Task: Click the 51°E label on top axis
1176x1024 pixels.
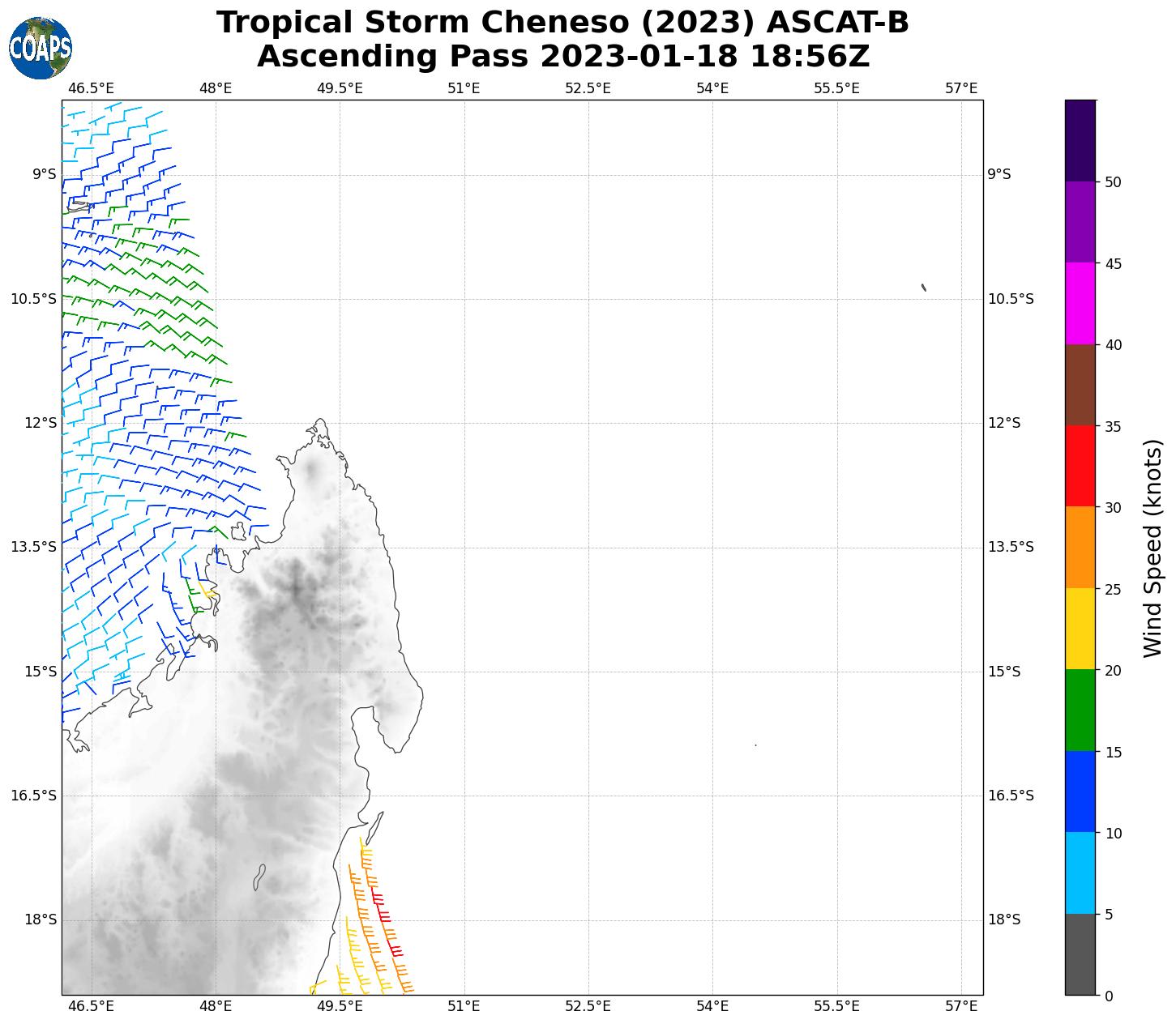Action: click(x=464, y=87)
